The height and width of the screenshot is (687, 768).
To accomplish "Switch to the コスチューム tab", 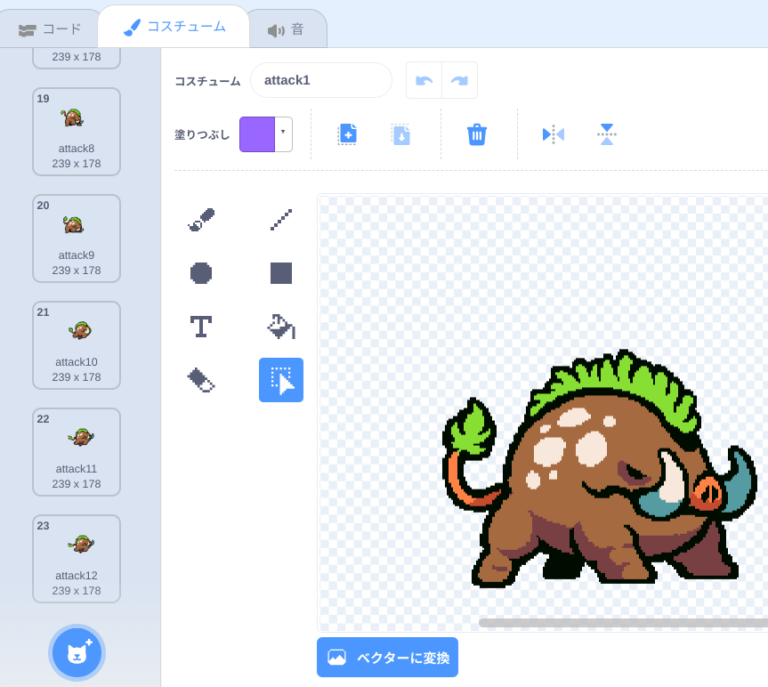I will pos(174,27).
